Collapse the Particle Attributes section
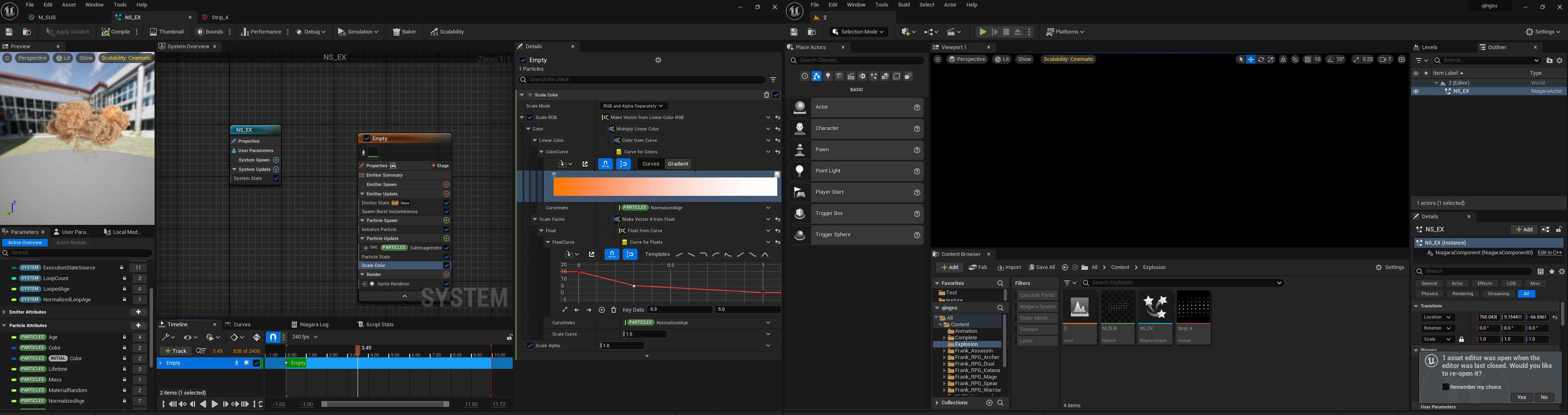 pyautogui.click(x=4, y=325)
